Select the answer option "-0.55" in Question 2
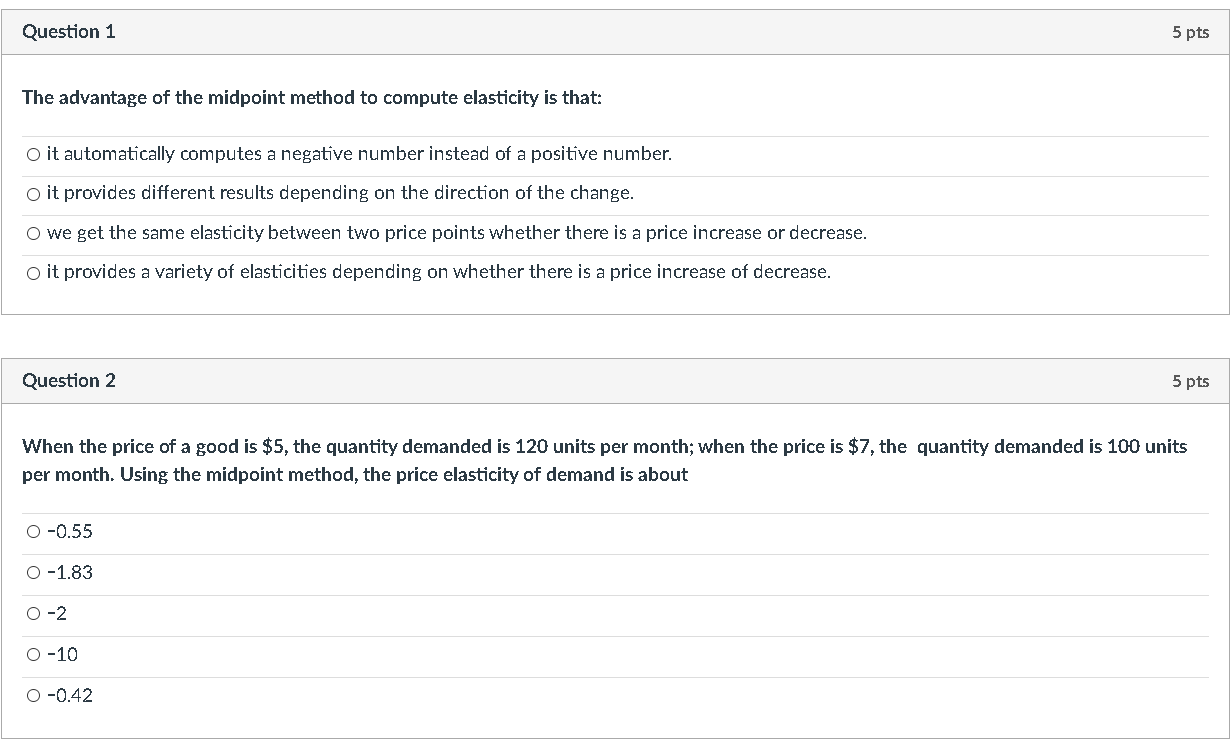 coord(32,531)
